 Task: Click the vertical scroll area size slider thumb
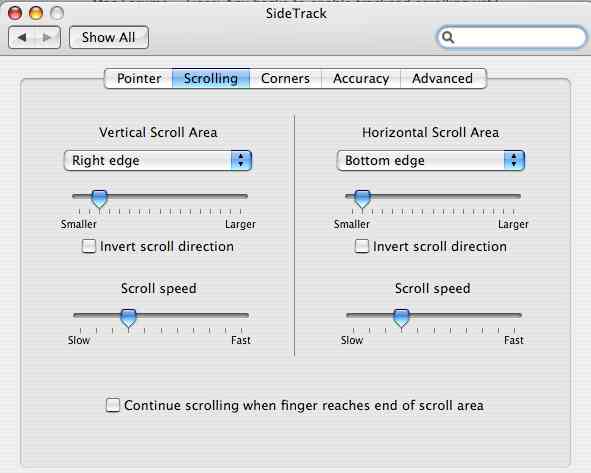click(100, 199)
